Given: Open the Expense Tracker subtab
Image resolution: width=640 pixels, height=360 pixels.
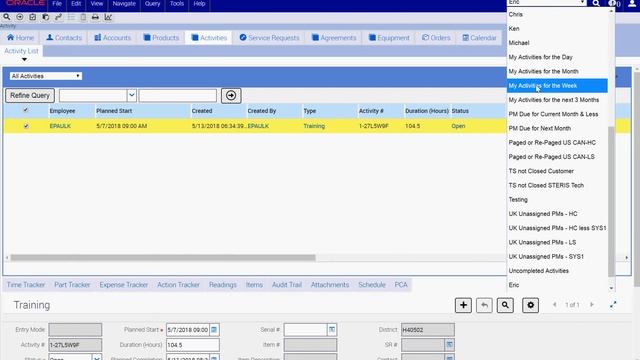Looking at the screenshot, I should tap(124, 284).
